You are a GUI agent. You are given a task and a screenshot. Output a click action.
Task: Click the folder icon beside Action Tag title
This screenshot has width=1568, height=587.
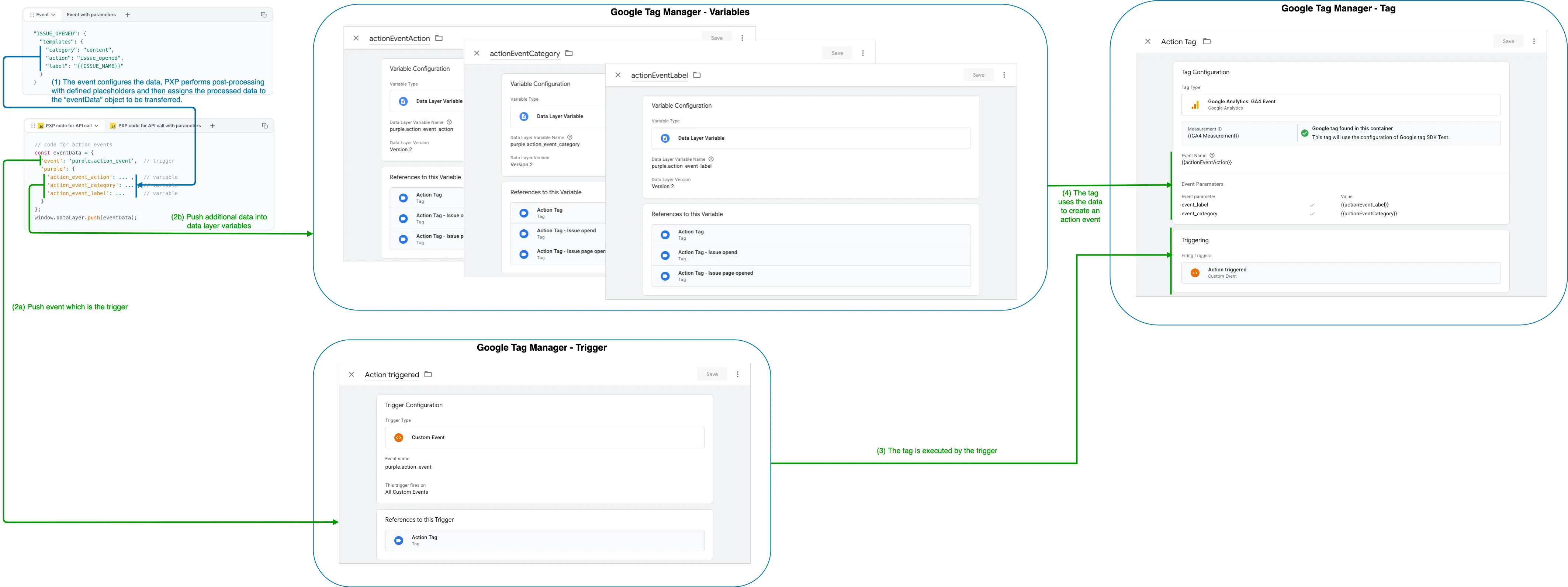[1207, 41]
